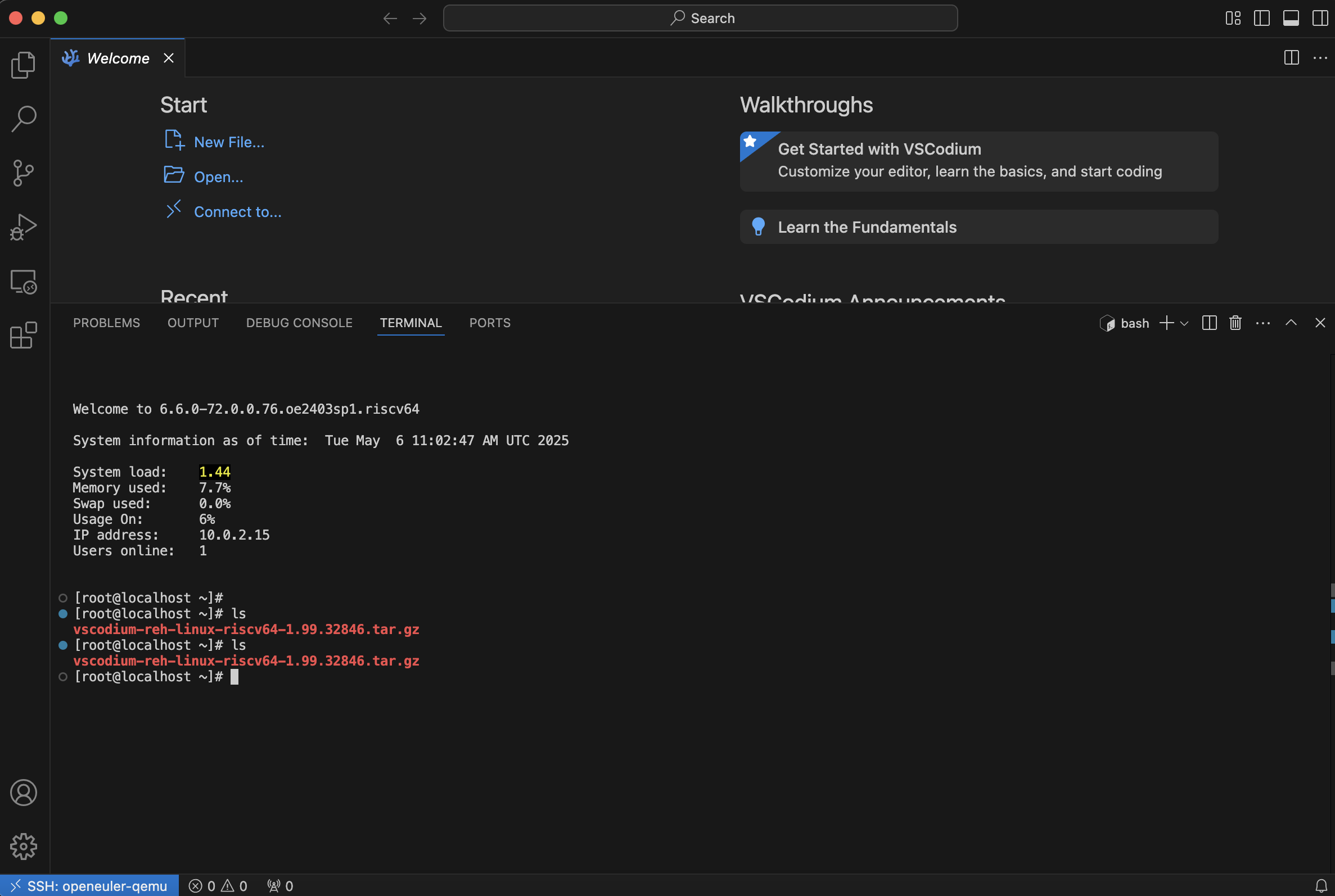Open the Source Control view
This screenshot has width=1335, height=896.
tap(24, 173)
